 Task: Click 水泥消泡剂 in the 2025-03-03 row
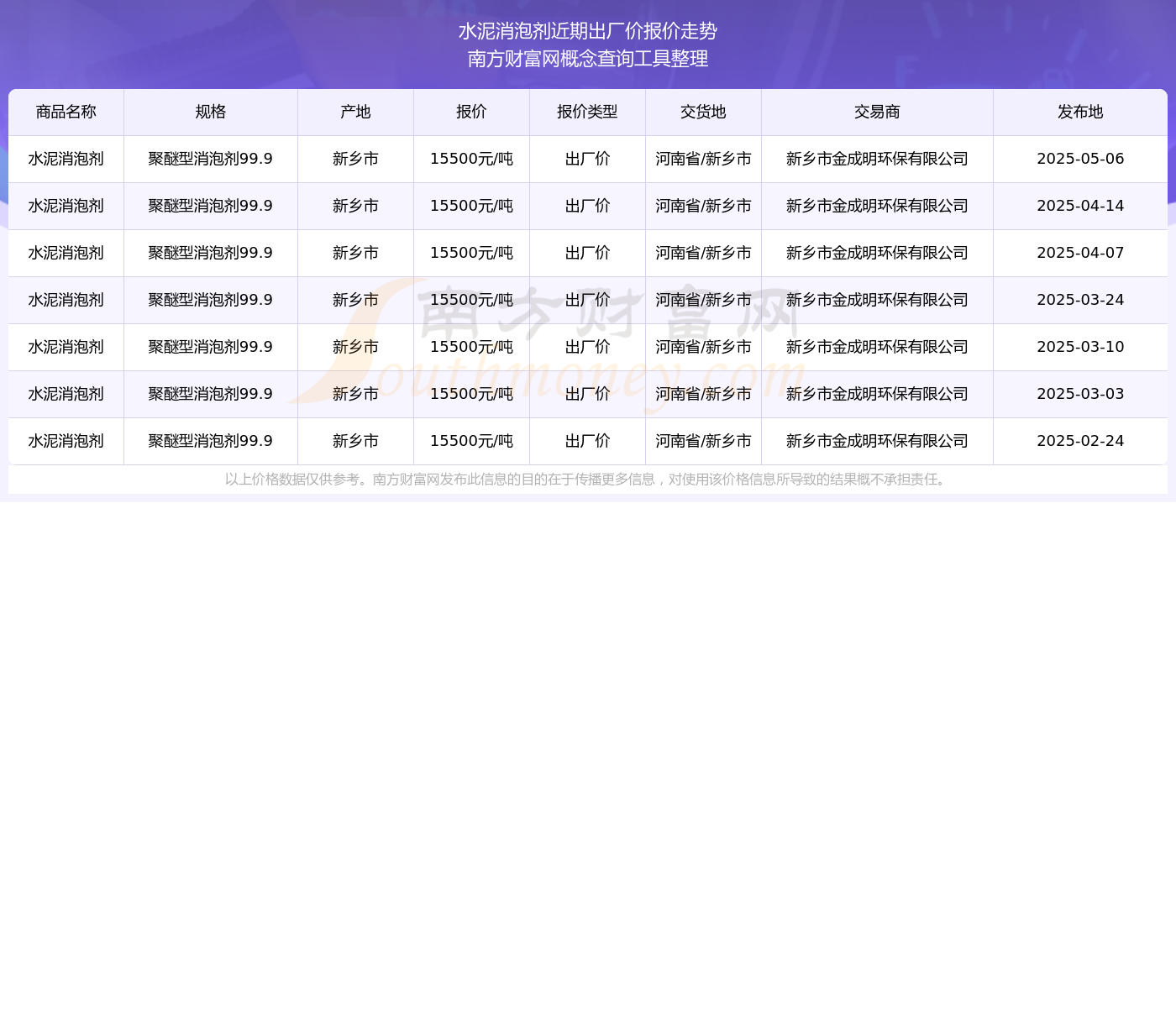pos(66,394)
